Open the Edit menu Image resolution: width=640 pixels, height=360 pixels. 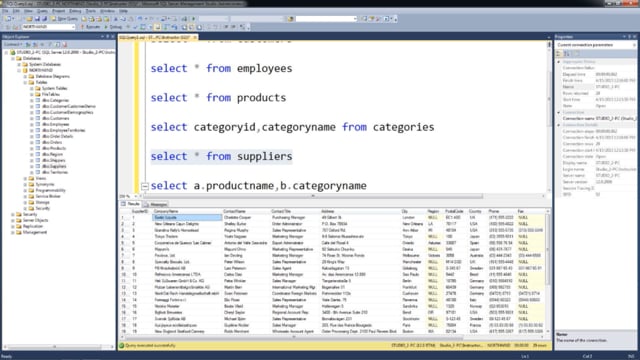pyautogui.click(x=16, y=11)
